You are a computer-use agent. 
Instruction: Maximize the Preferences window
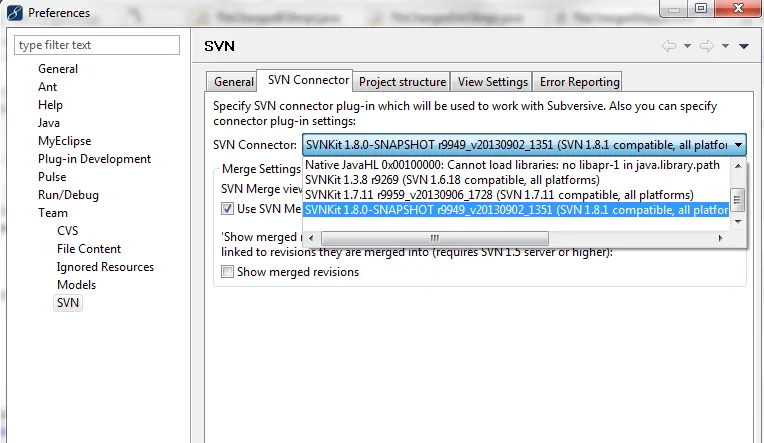(x=701, y=8)
